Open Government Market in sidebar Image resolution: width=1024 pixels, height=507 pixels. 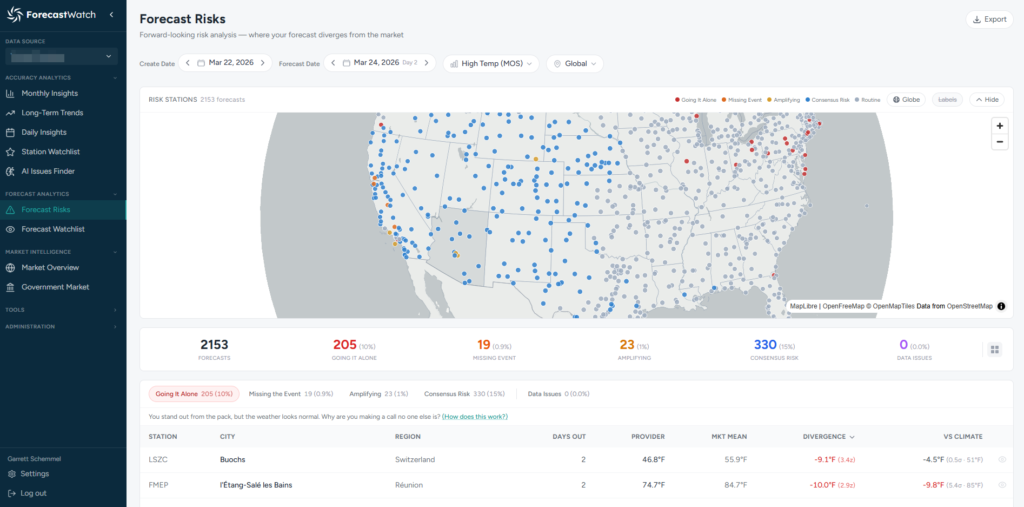[x=55, y=287]
